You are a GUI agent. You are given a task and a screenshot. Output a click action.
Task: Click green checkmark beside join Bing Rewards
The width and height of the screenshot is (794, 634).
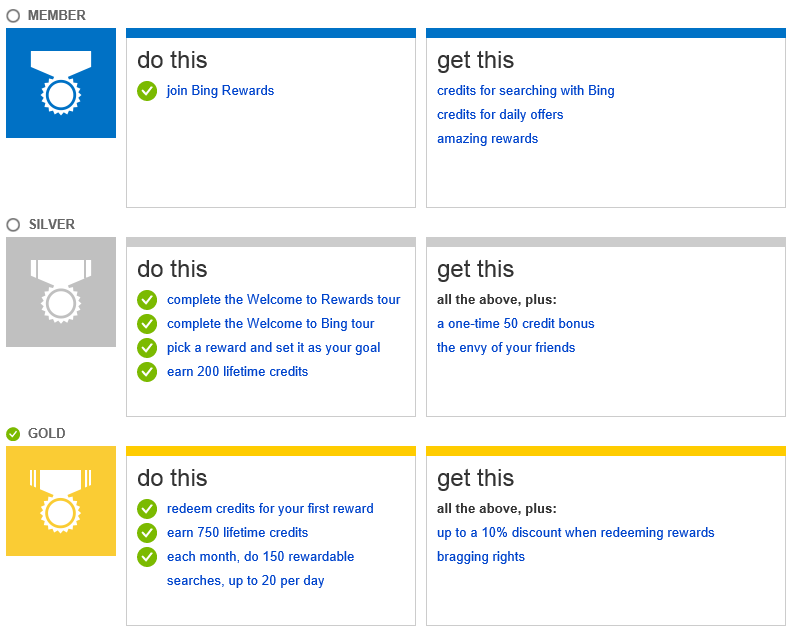tap(147, 91)
